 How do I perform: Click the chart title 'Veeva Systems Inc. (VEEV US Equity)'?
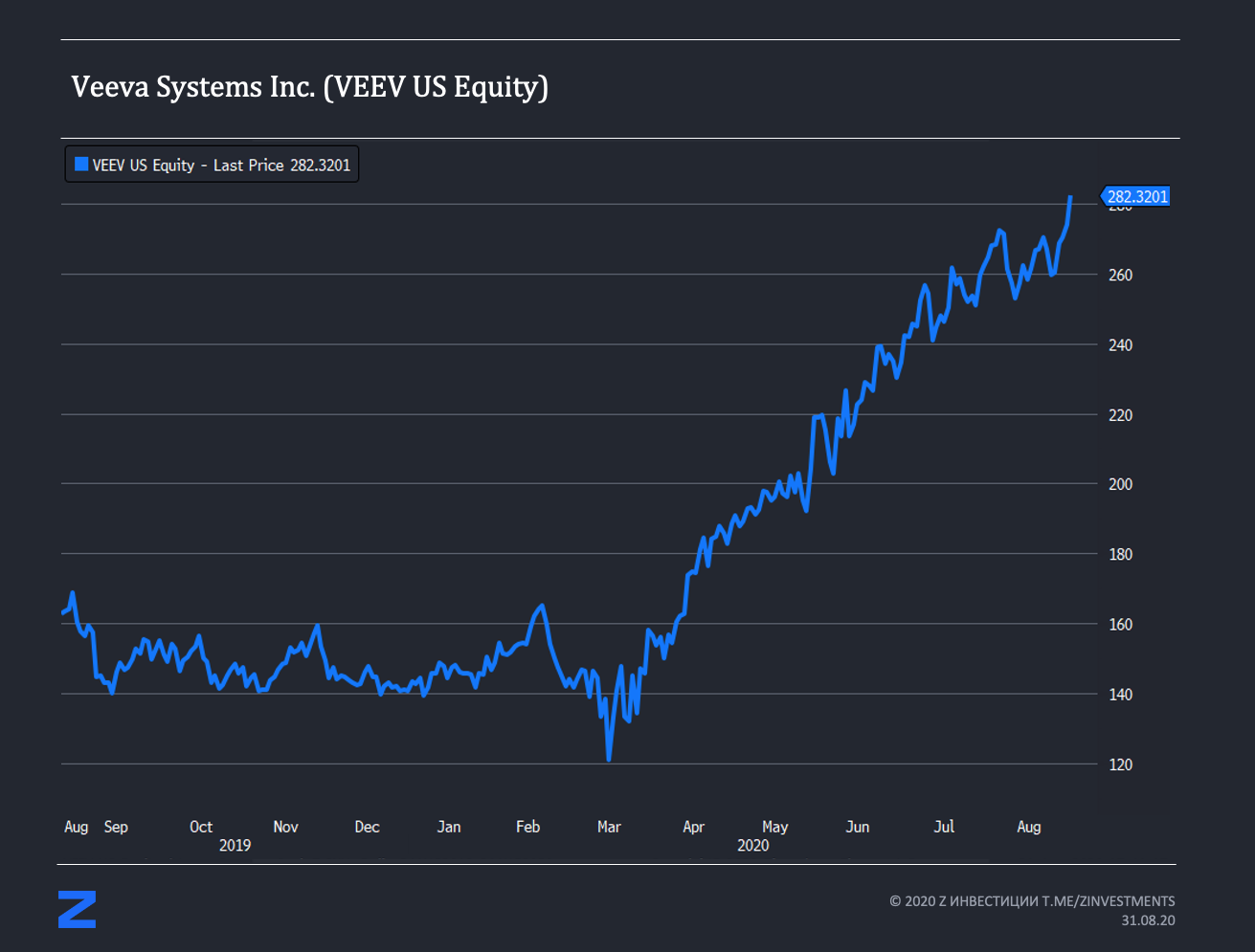pos(309,87)
